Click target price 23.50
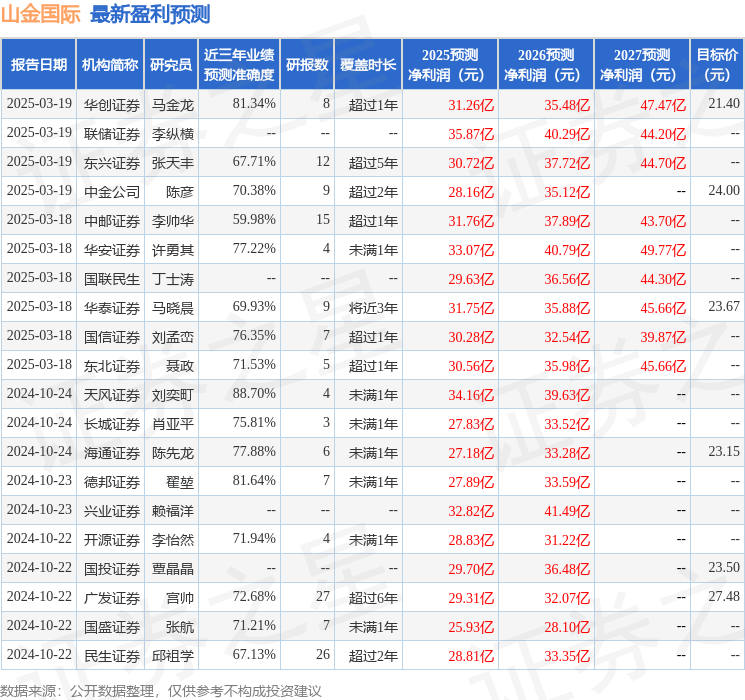 pos(724,567)
